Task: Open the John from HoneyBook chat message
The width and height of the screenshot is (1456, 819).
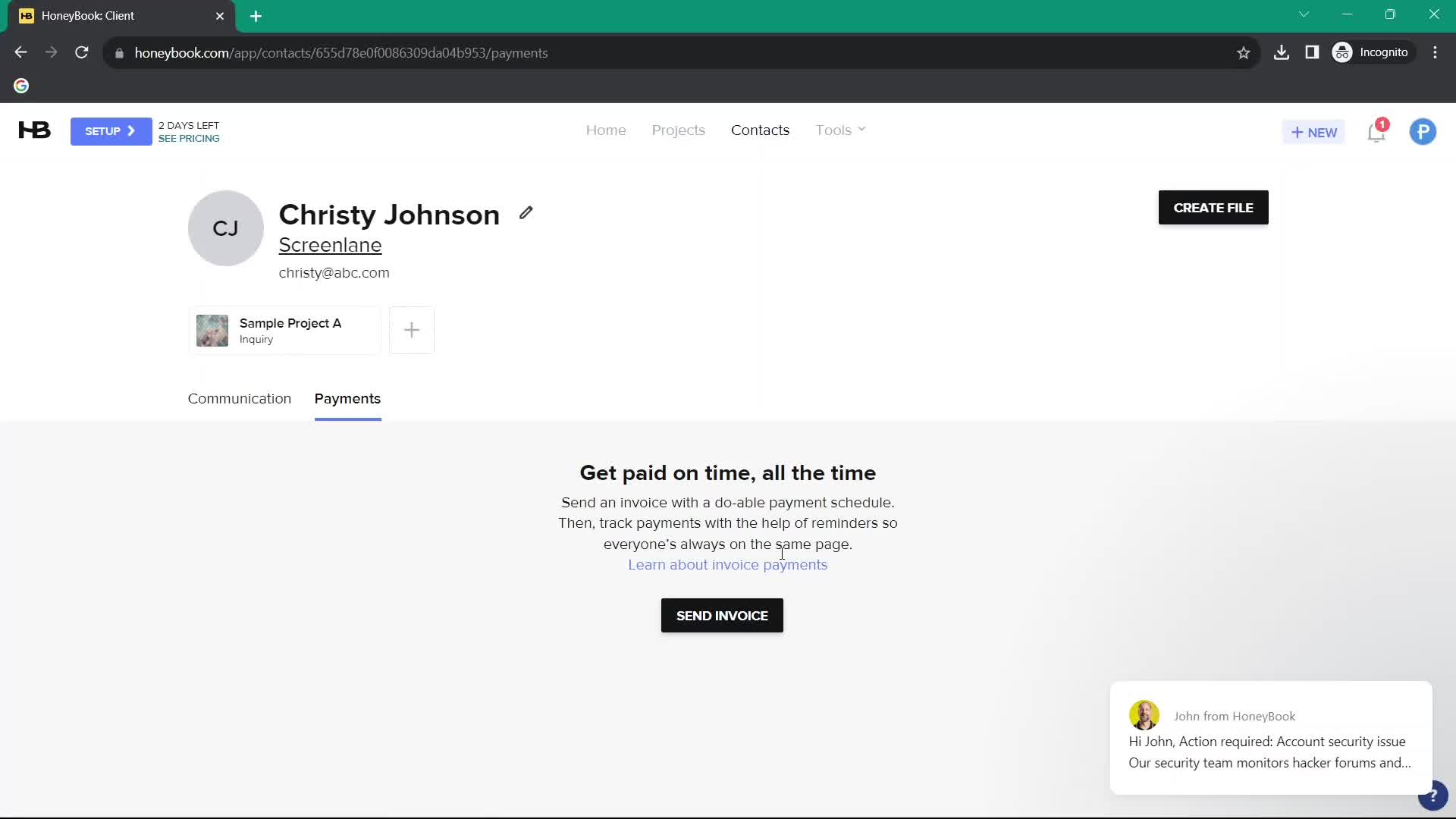Action: pyautogui.click(x=1271, y=738)
